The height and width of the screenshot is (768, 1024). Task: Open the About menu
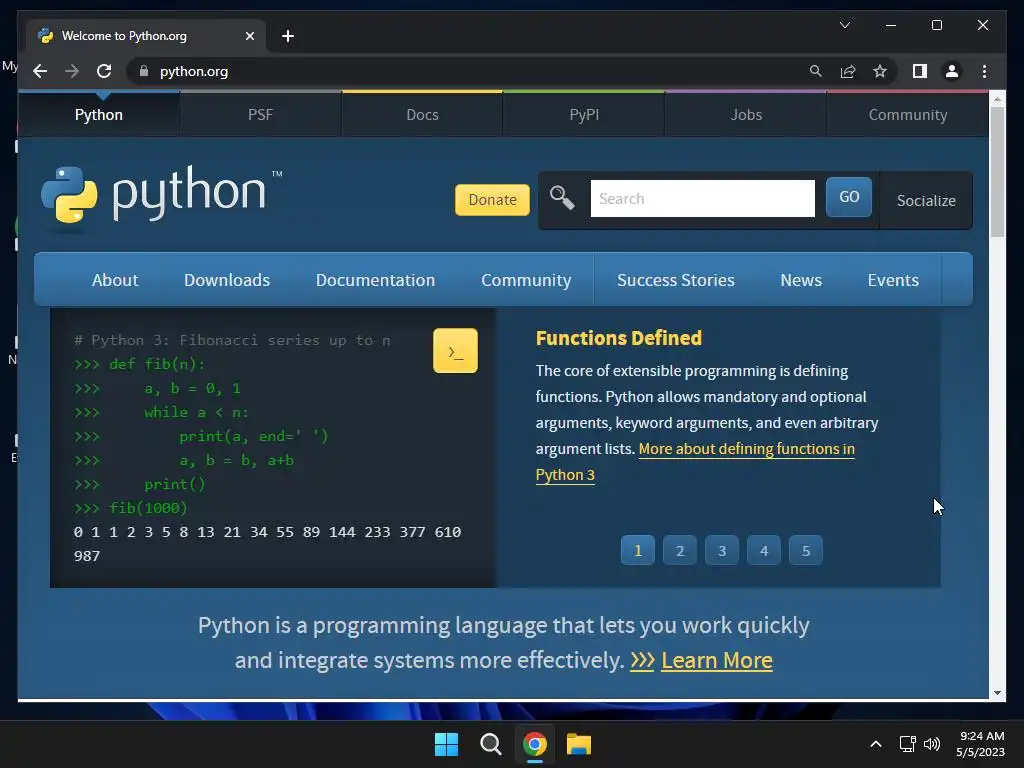coord(115,280)
